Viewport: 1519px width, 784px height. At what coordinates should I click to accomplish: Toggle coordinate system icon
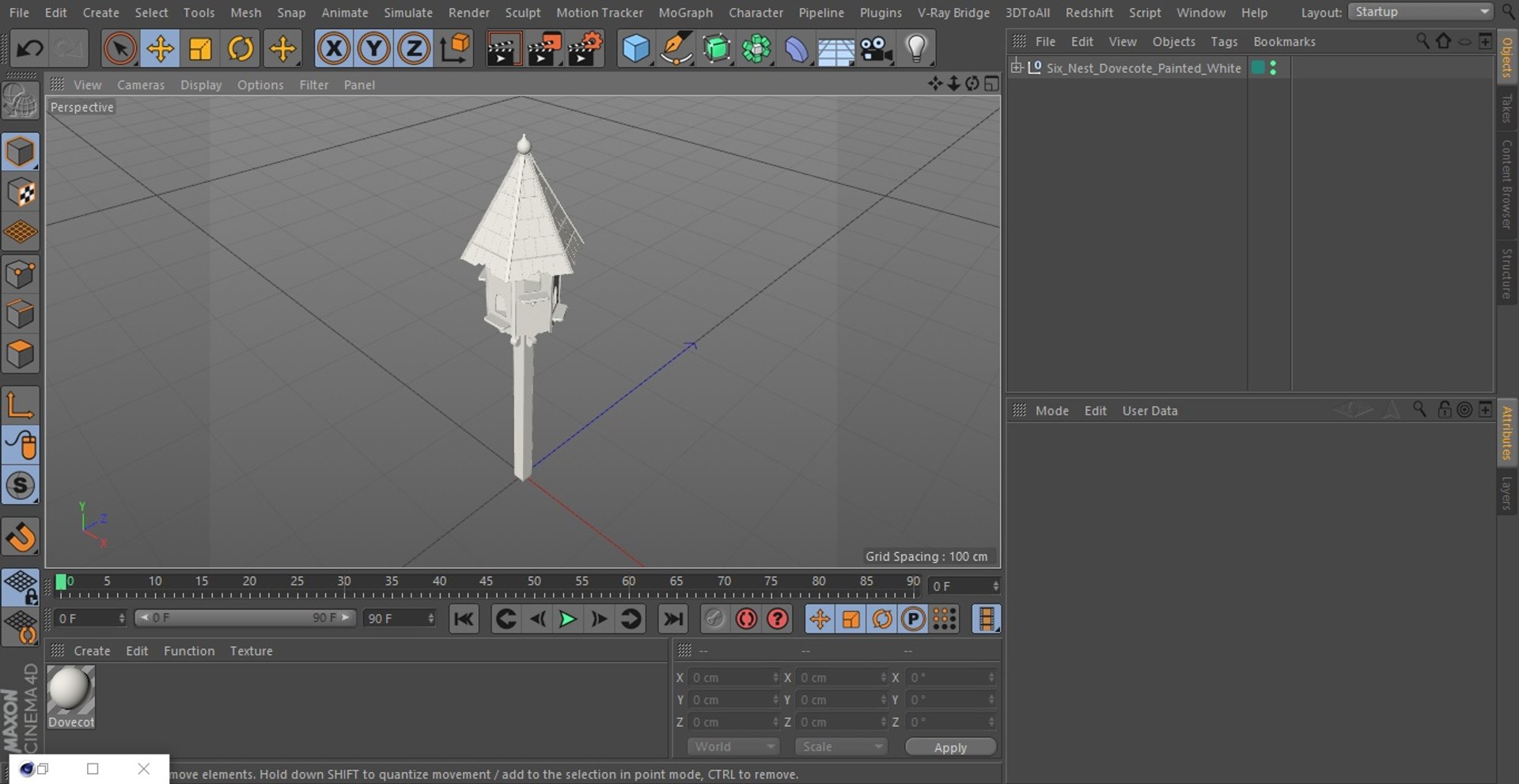455,49
